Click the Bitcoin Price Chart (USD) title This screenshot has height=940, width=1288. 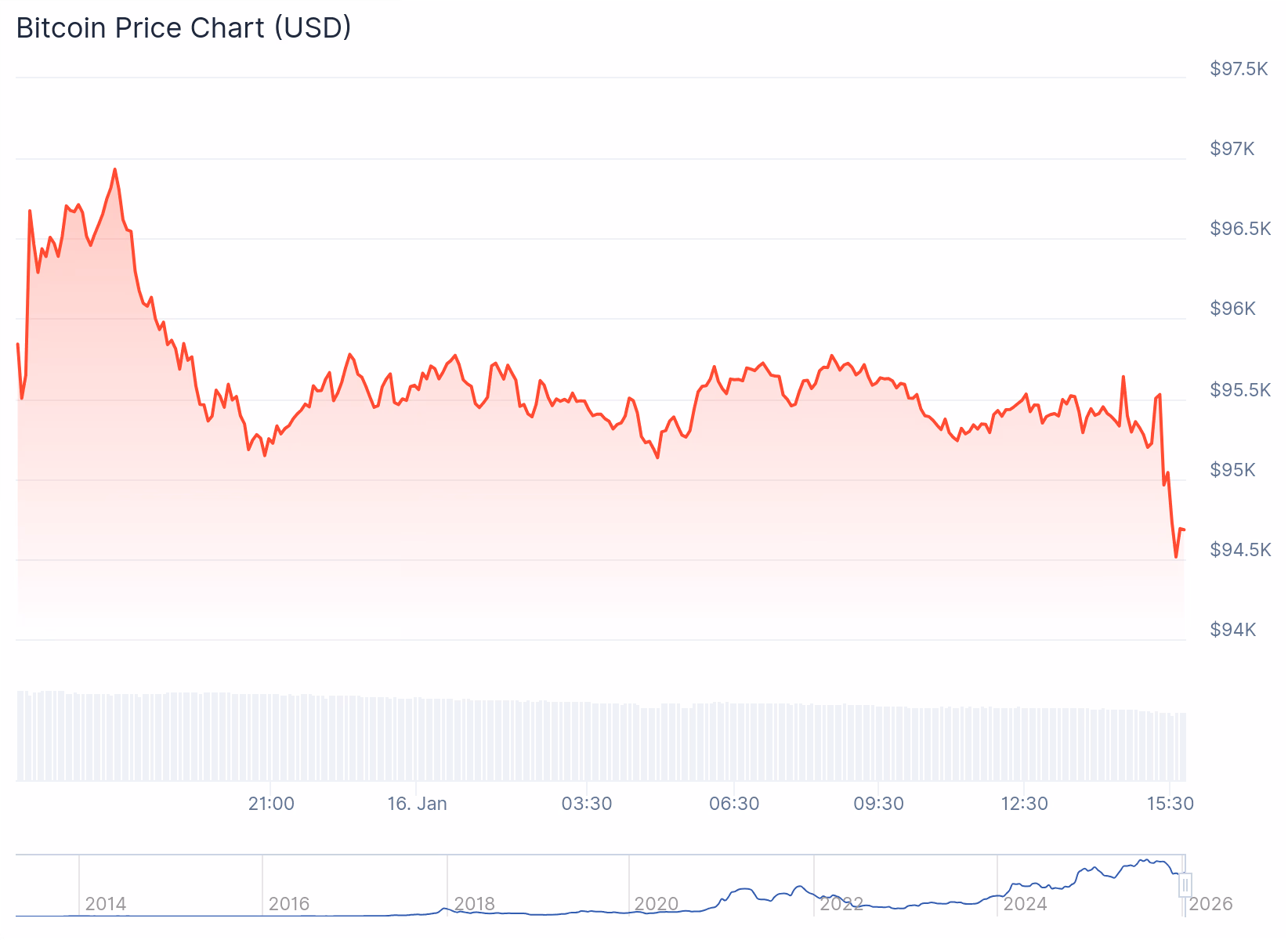tap(183, 28)
